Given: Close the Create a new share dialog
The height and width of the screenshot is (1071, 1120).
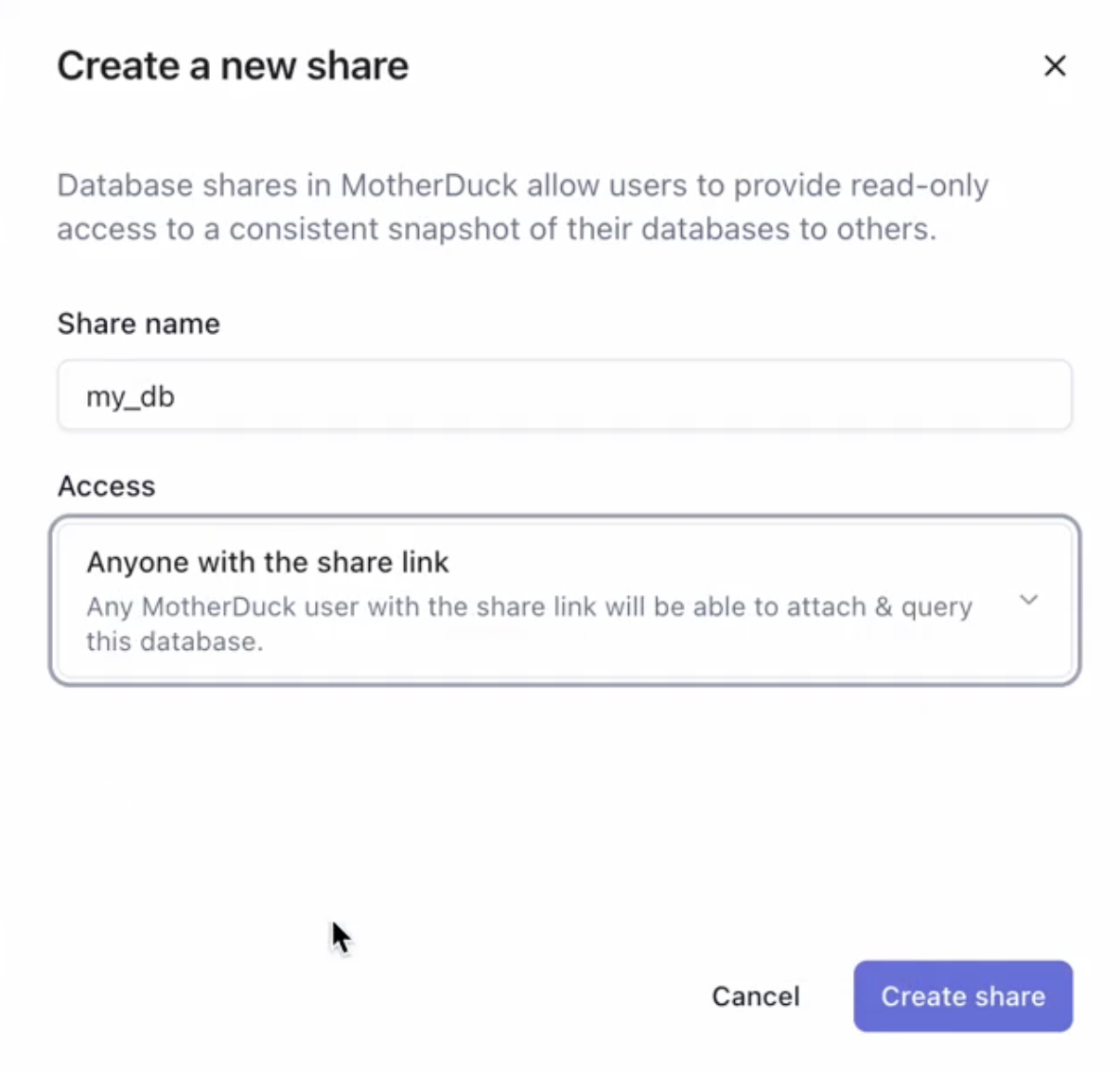Looking at the screenshot, I should (1055, 65).
